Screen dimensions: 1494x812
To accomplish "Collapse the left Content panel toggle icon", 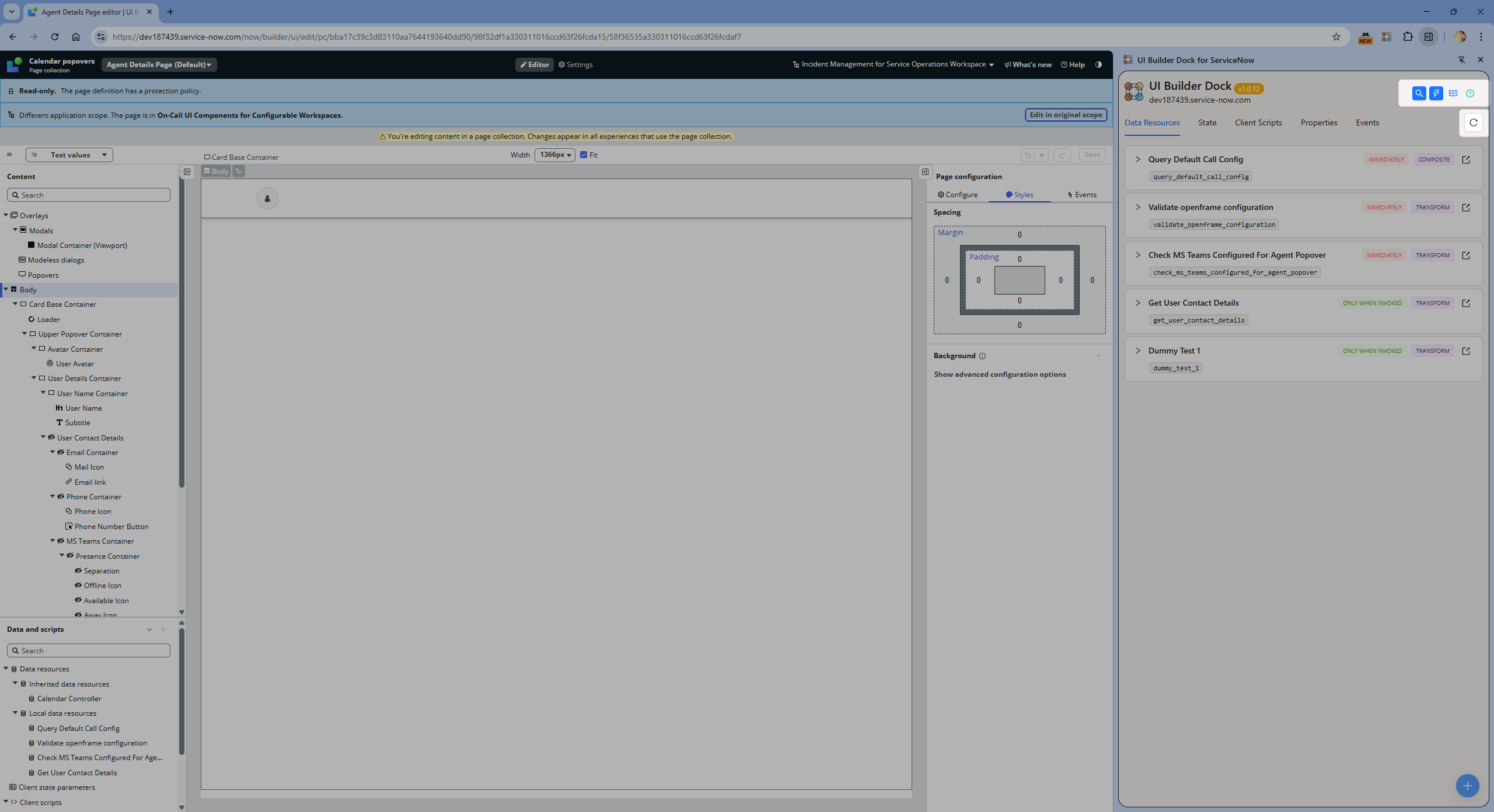I will 187,172.
